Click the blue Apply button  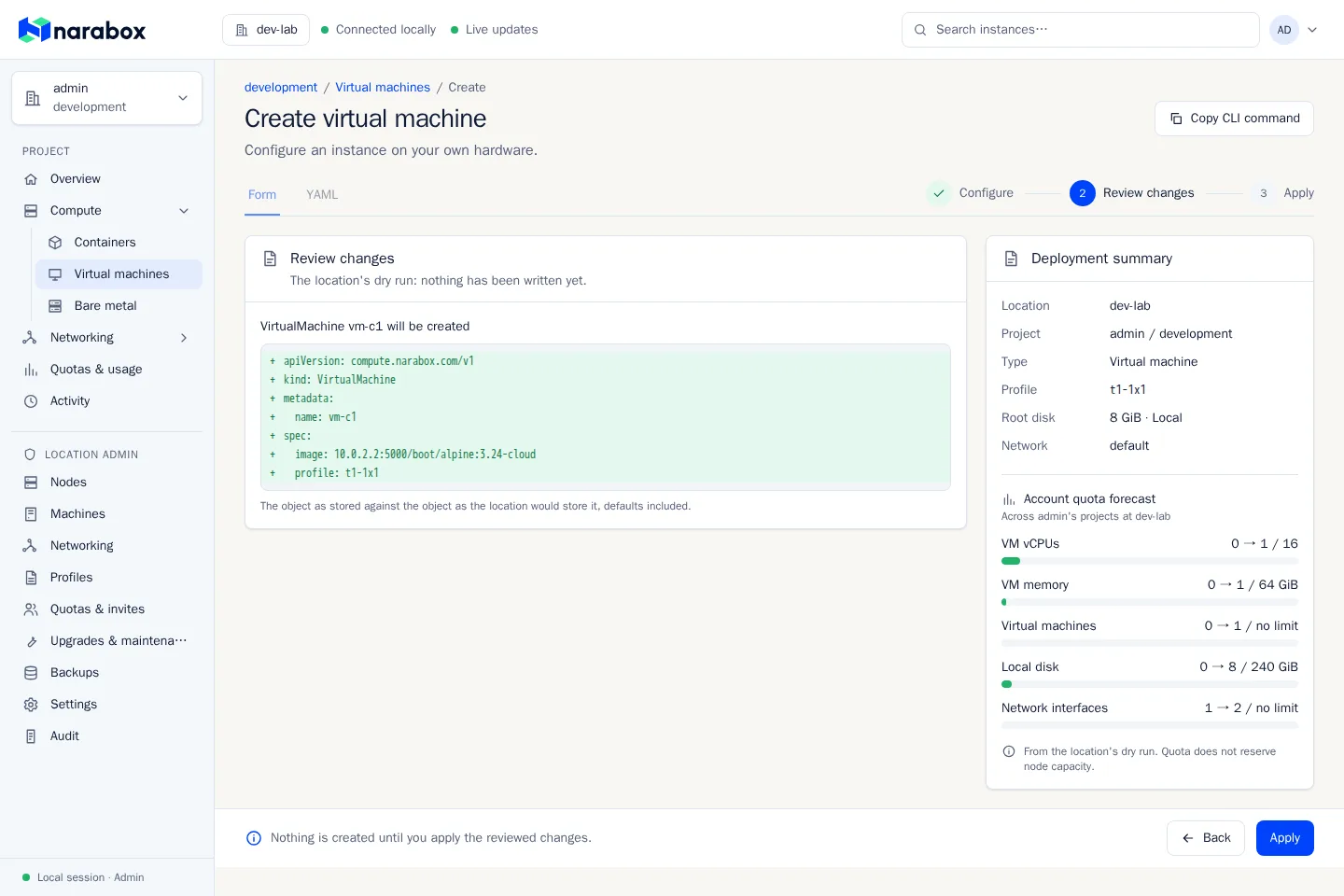tap(1284, 838)
